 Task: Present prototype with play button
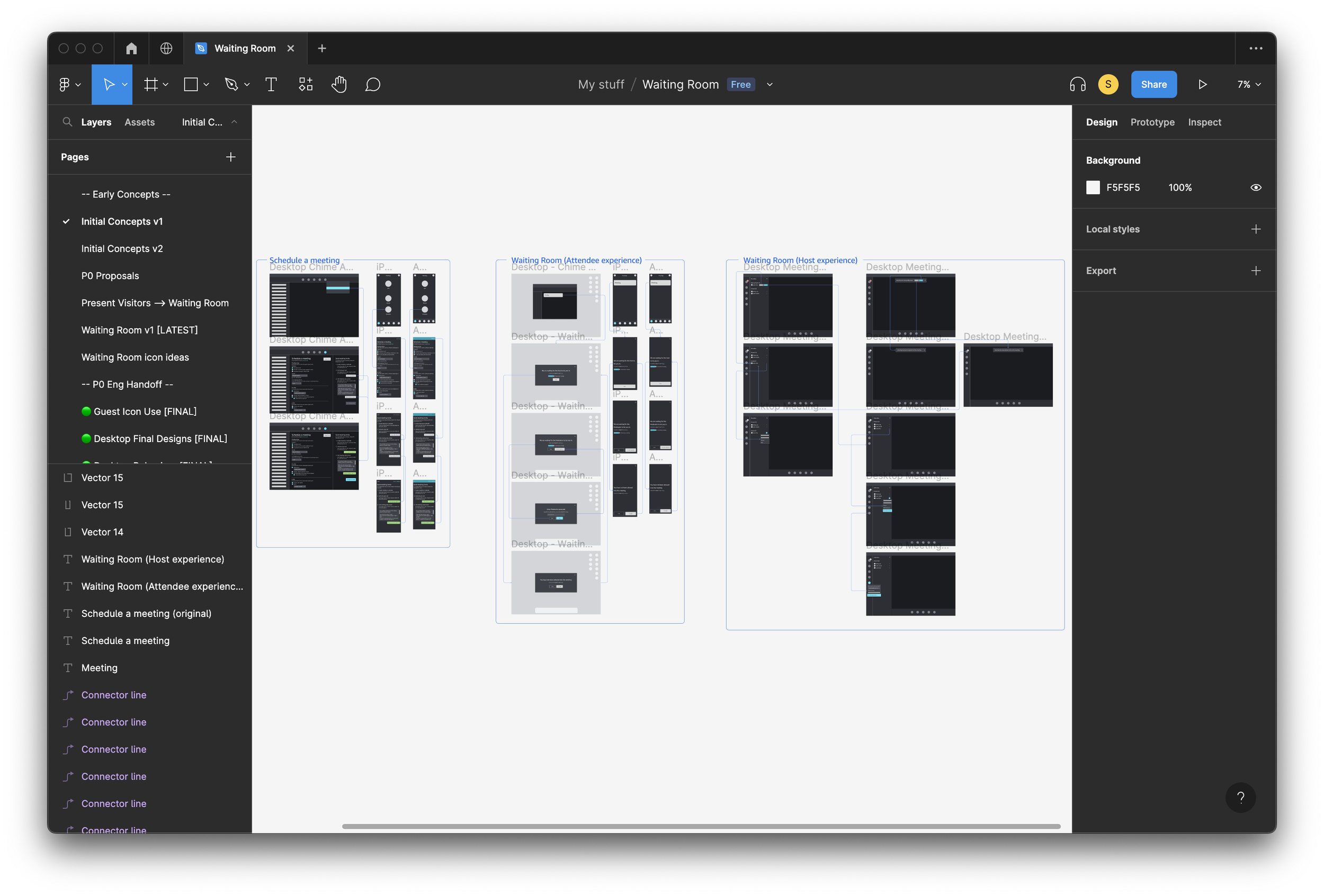(x=1202, y=84)
